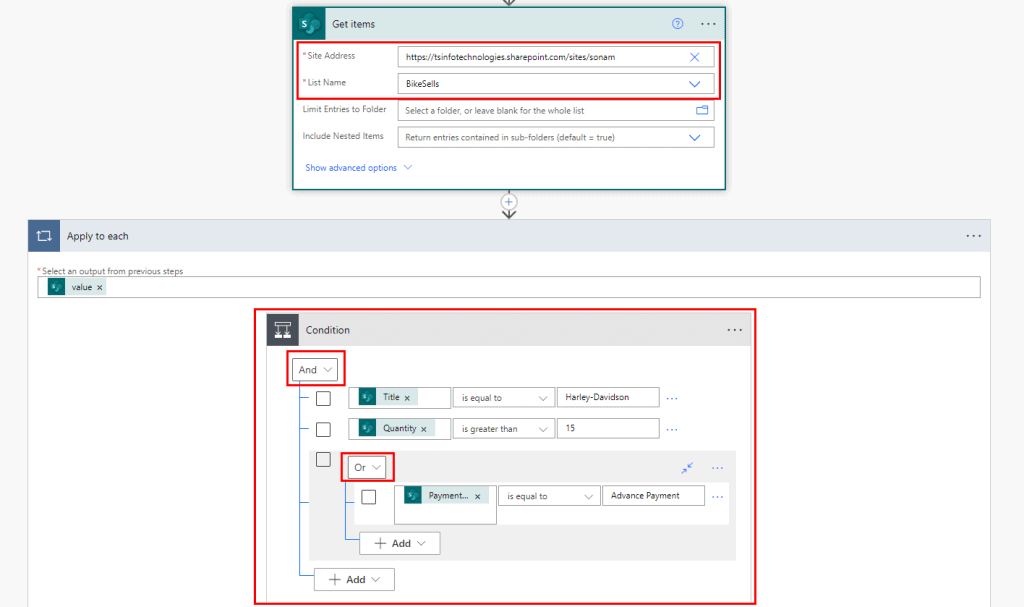Open the Get items ellipsis menu
Image resolution: width=1024 pixels, height=607 pixels.
[x=708, y=24]
